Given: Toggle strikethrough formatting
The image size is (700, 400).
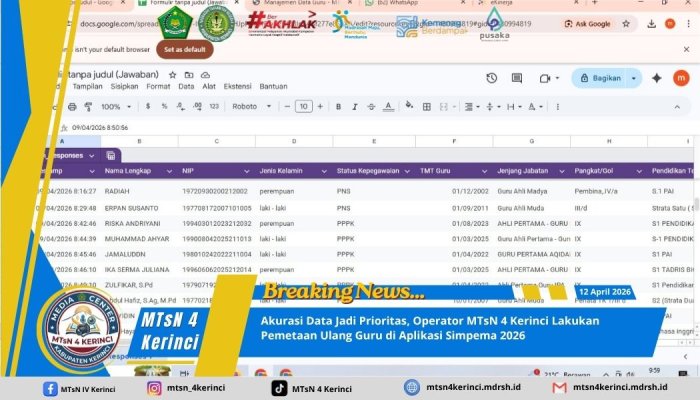Looking at the screenshot, I should (x=371, y=107).
